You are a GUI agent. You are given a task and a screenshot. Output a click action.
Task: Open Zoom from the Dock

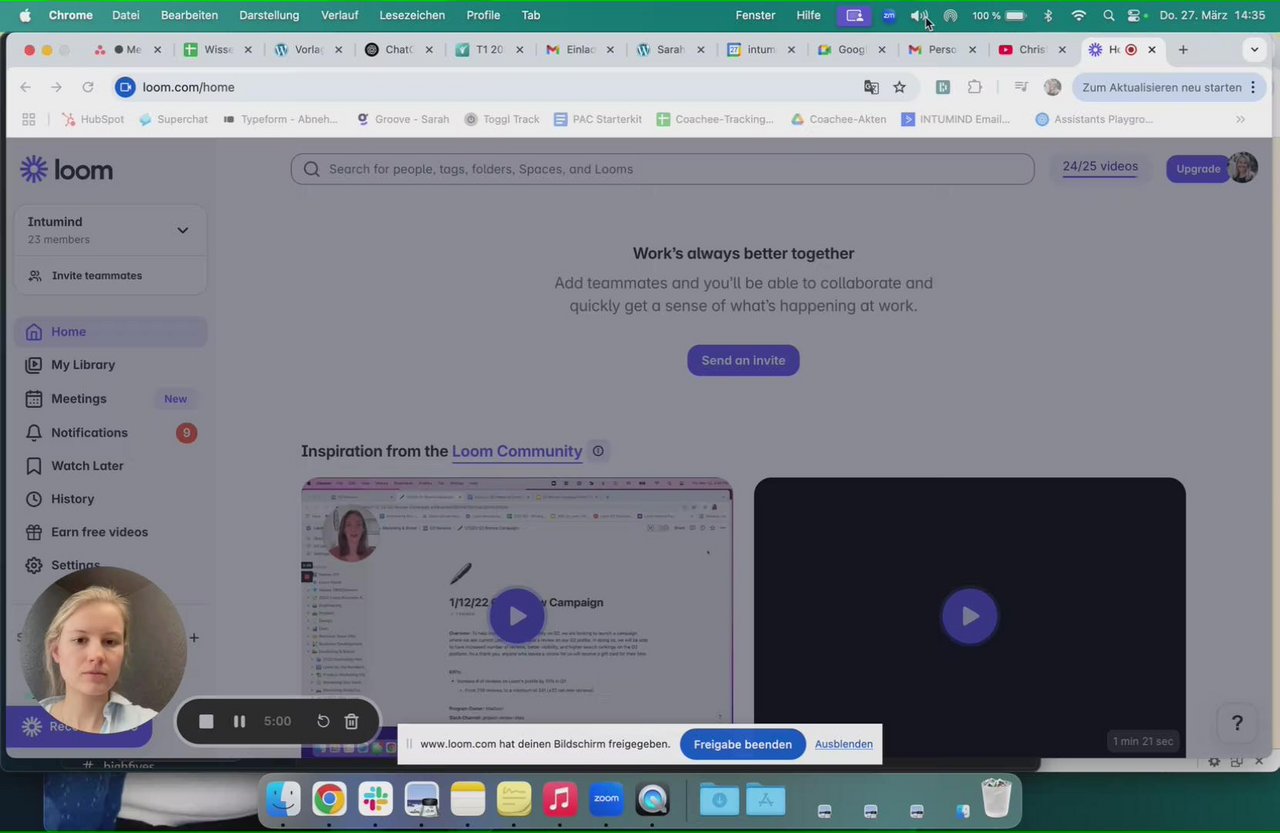click(606, 799)
